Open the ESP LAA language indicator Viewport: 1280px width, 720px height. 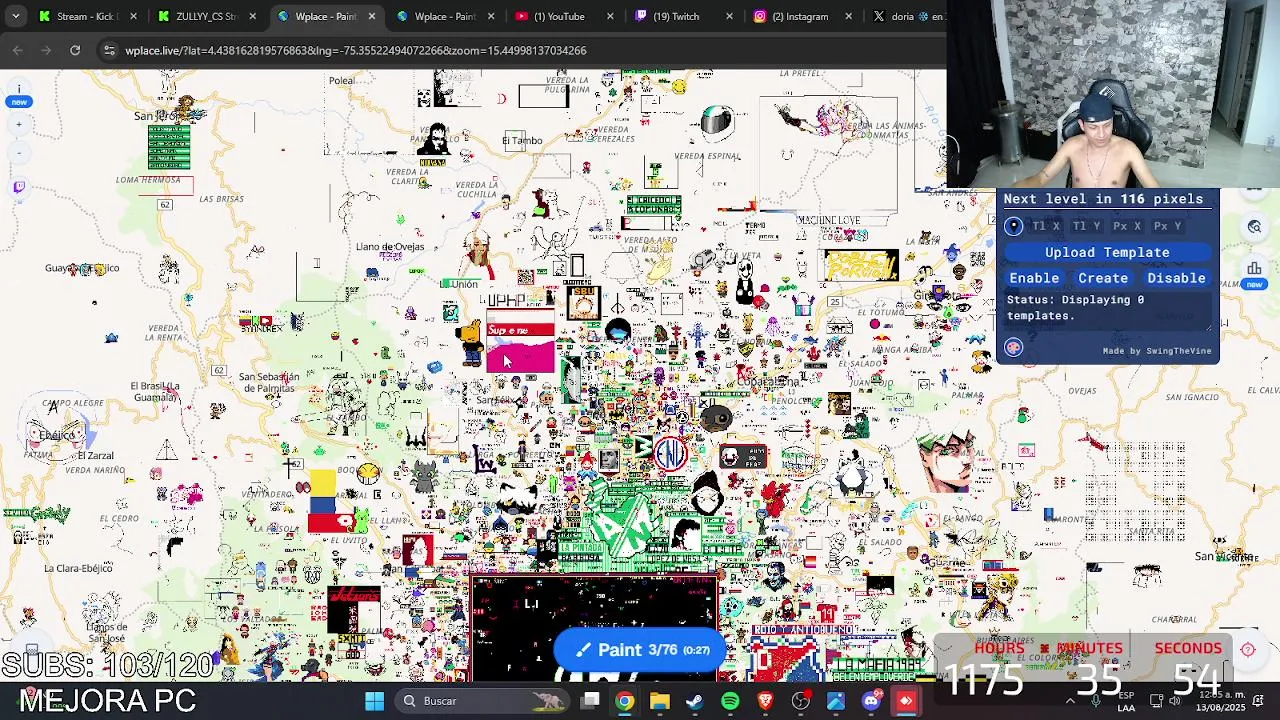click(x=1126, y=701)
